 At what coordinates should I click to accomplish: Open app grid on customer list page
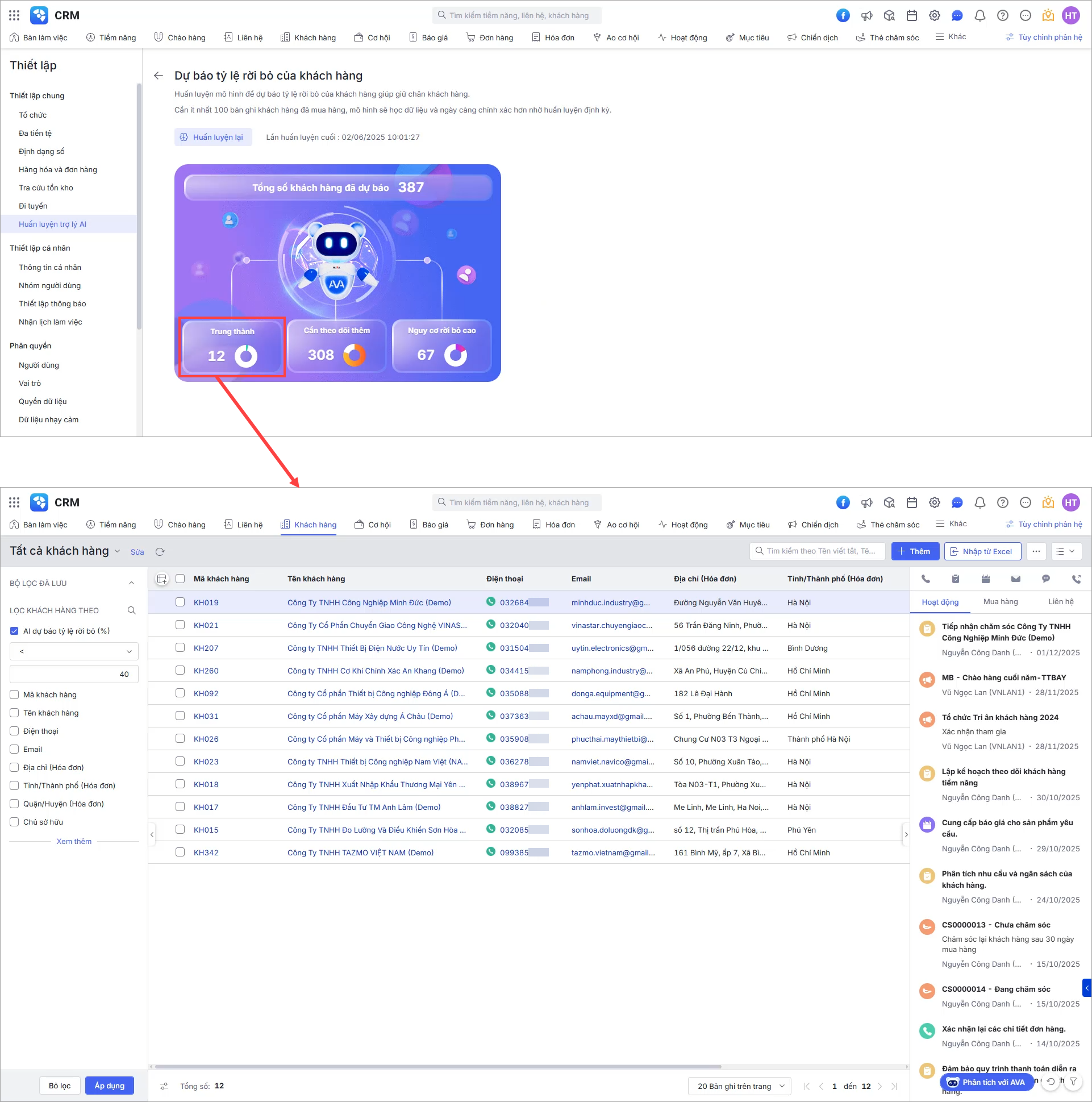(x=14, y=502)
